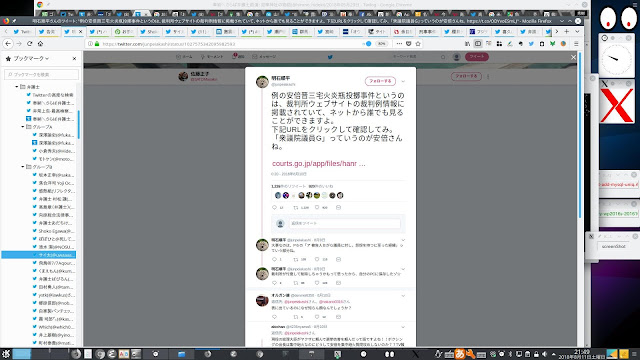Reload the current page

point(29,44)
